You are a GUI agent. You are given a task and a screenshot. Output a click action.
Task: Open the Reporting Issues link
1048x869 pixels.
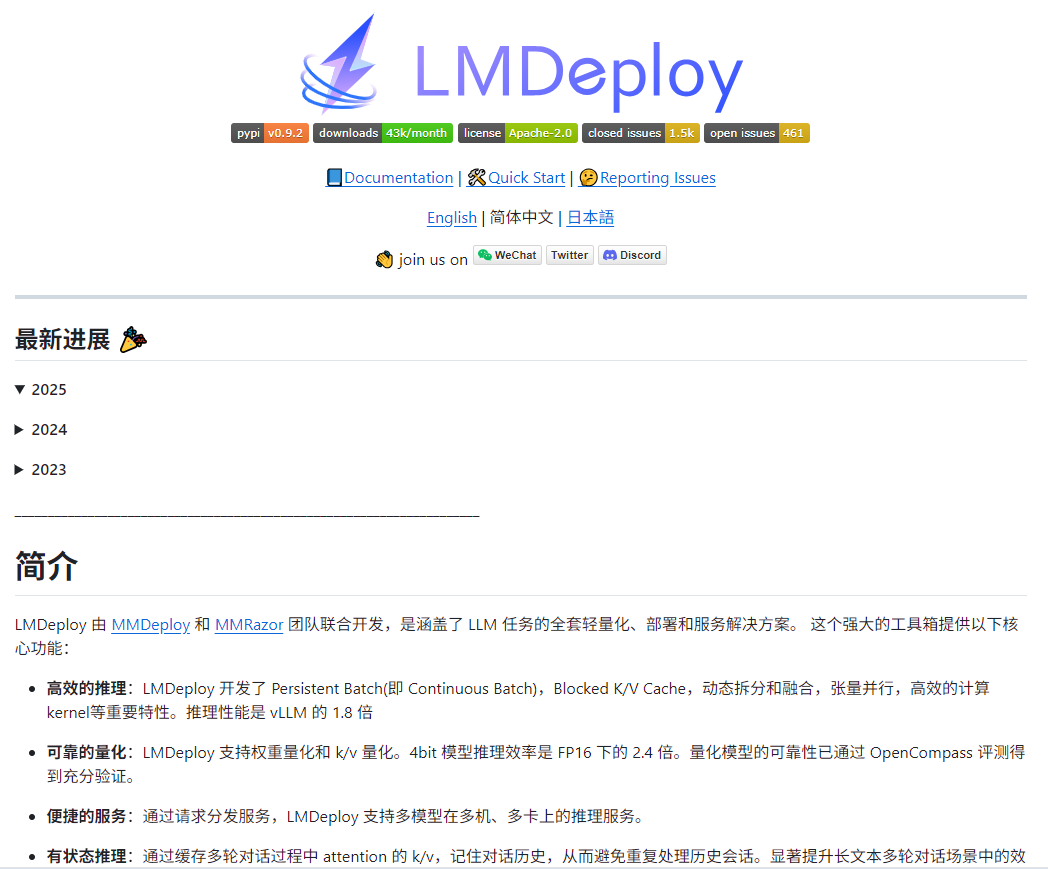647,178
